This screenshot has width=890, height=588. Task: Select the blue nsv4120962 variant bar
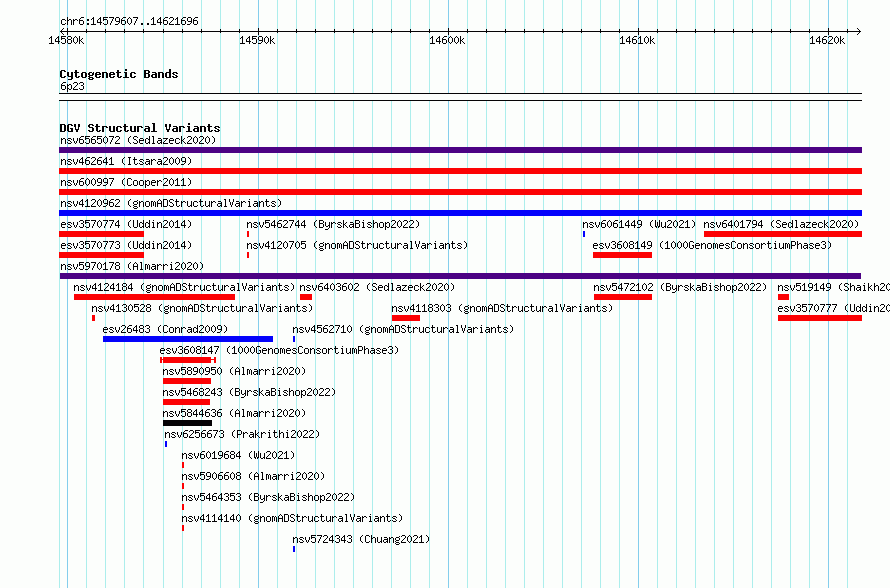click(460, 213)
